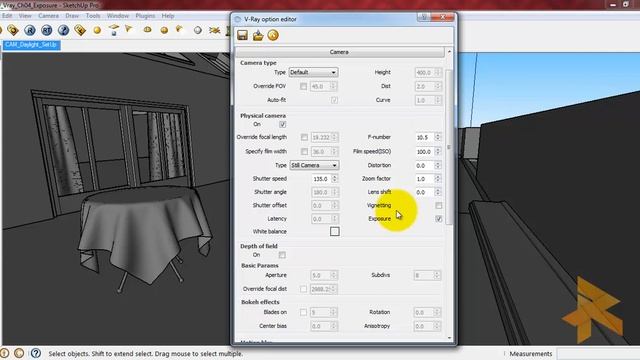Click the Film speed value field 100.0
The width and height of the screenshot is (640, 360).
pyautogui.click(x=425, y=151)
